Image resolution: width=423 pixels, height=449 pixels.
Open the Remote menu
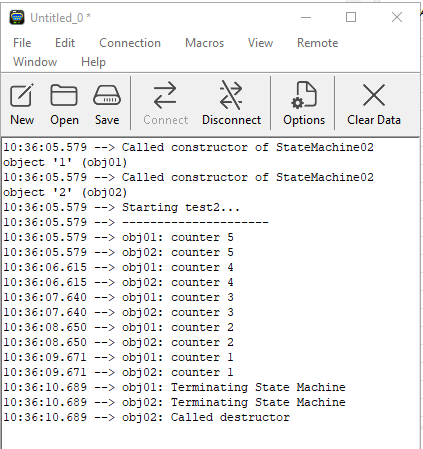pyautogui.click(x=318, y=43)
